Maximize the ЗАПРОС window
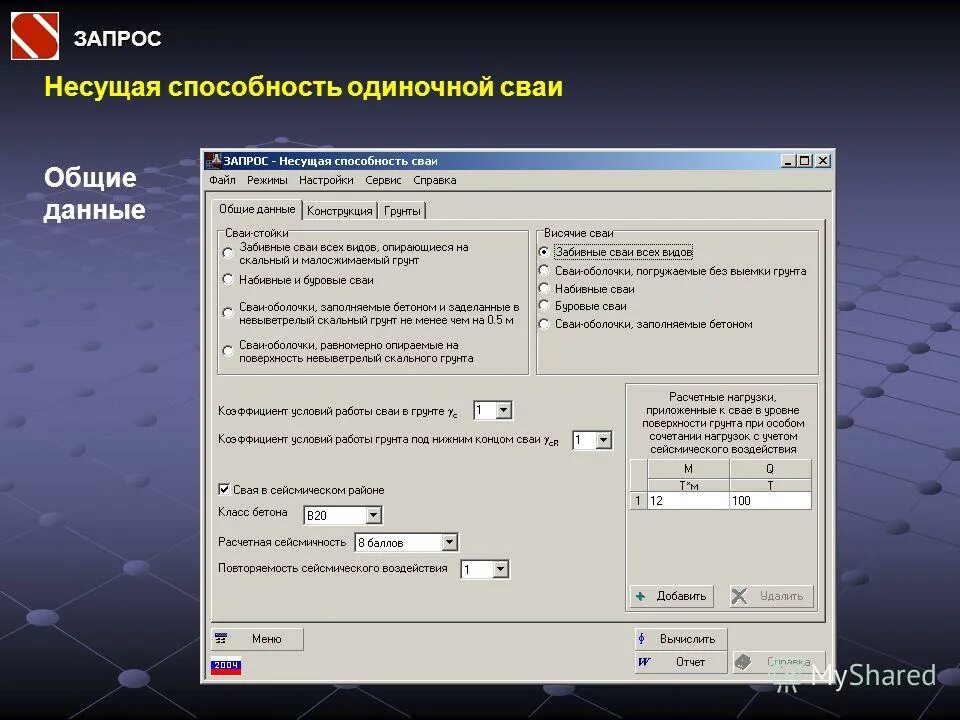The image size is (960, 720). 804,161
